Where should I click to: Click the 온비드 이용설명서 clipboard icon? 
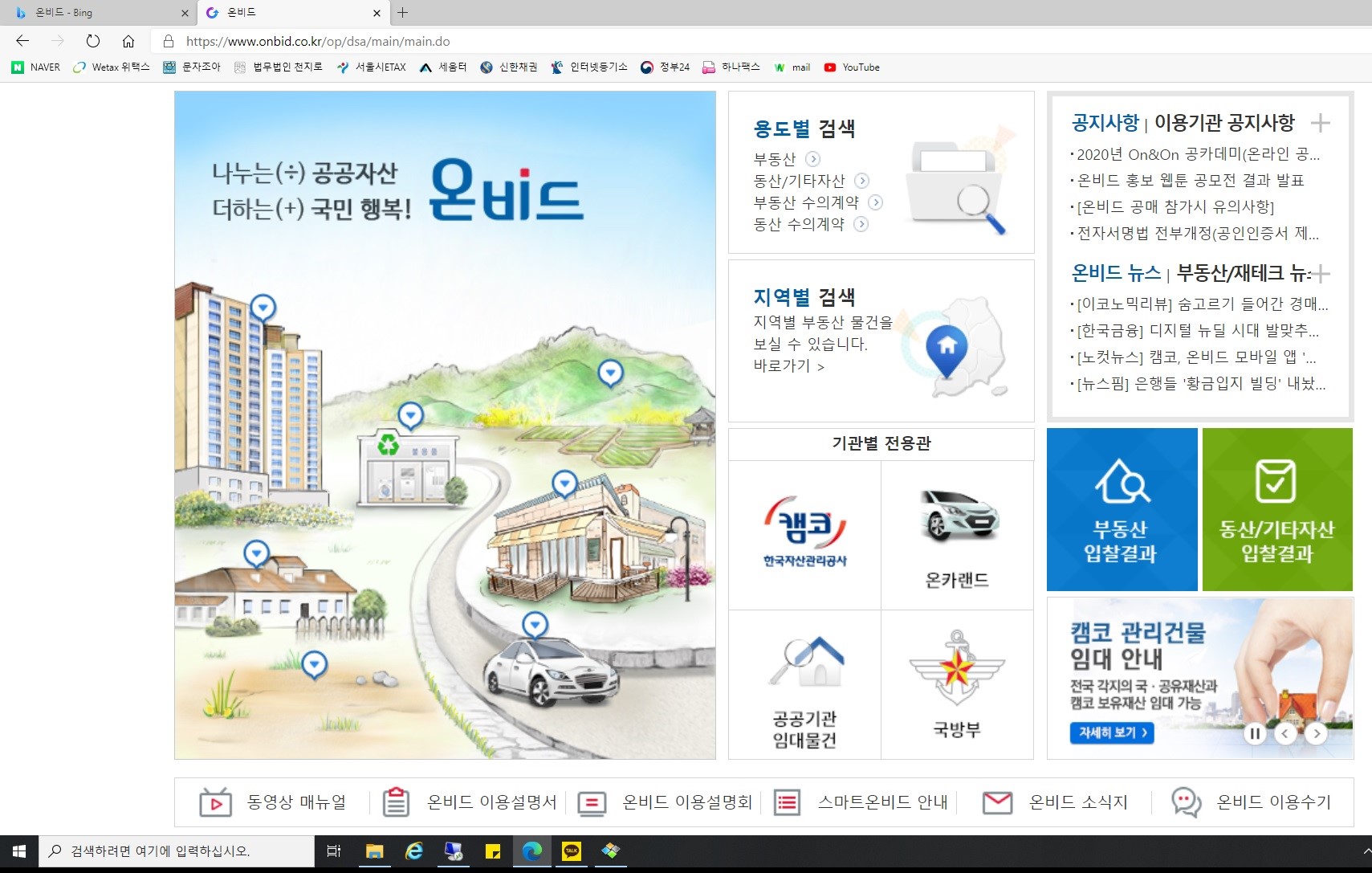coord(396,802)
